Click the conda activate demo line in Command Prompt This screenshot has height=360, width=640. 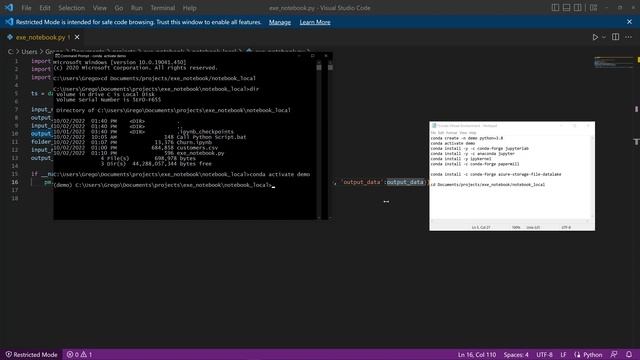click(182, 174)
